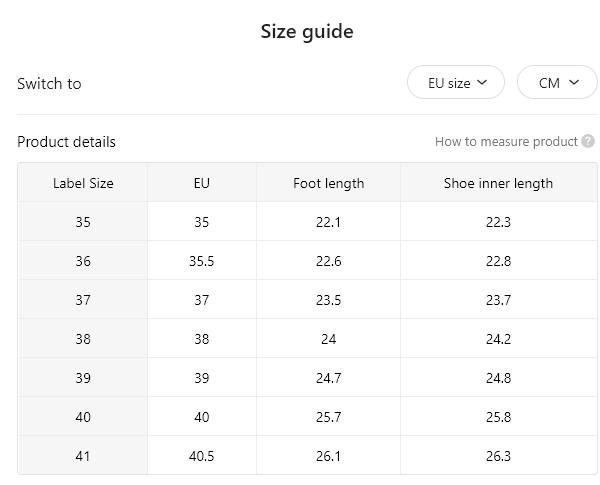
Task: Click the EU size chevron arrow
Action: click(482, 82)
